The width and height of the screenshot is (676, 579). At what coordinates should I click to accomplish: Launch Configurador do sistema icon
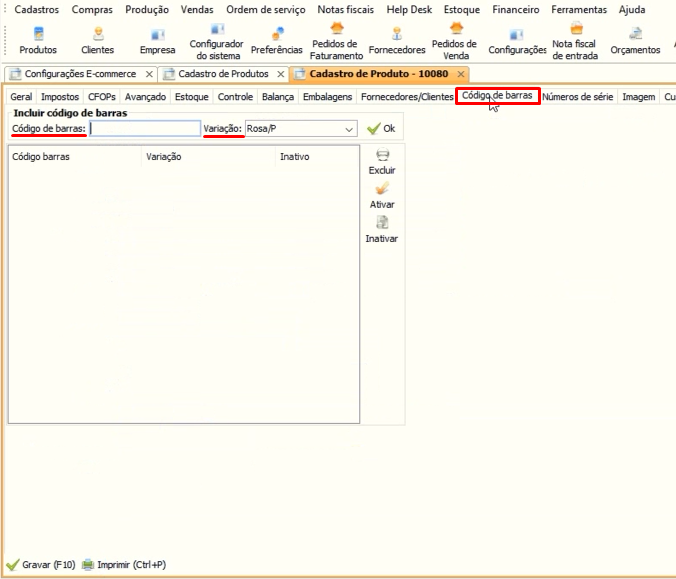[x=217, y=30]
